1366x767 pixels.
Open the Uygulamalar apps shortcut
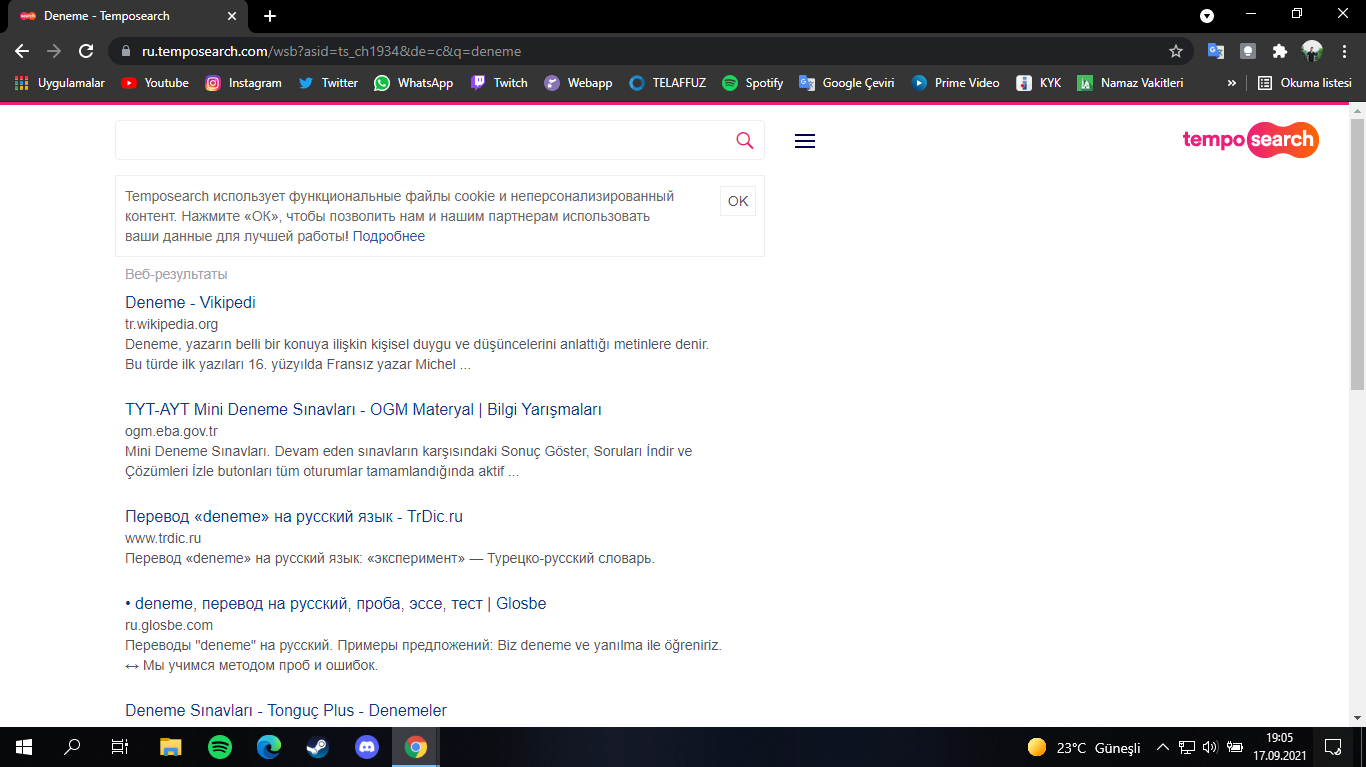[59, 83]
